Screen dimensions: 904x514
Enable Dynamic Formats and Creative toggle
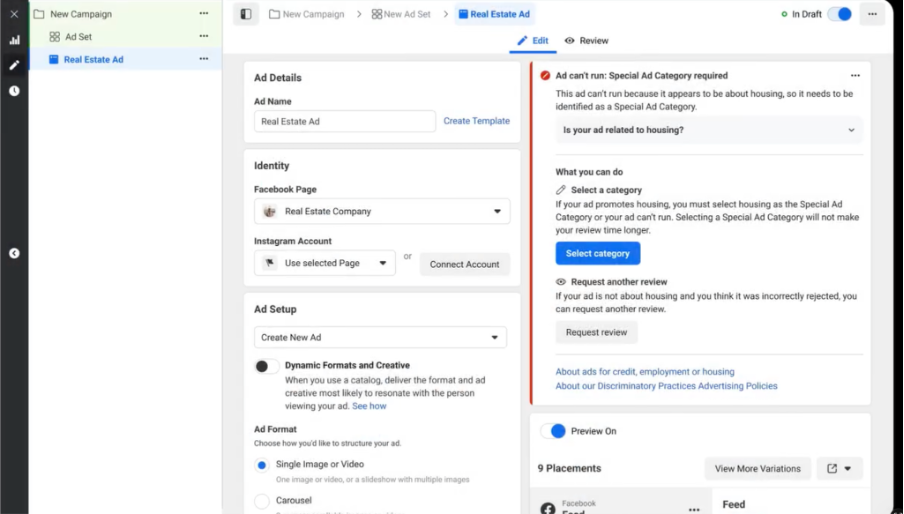(266, 366)
